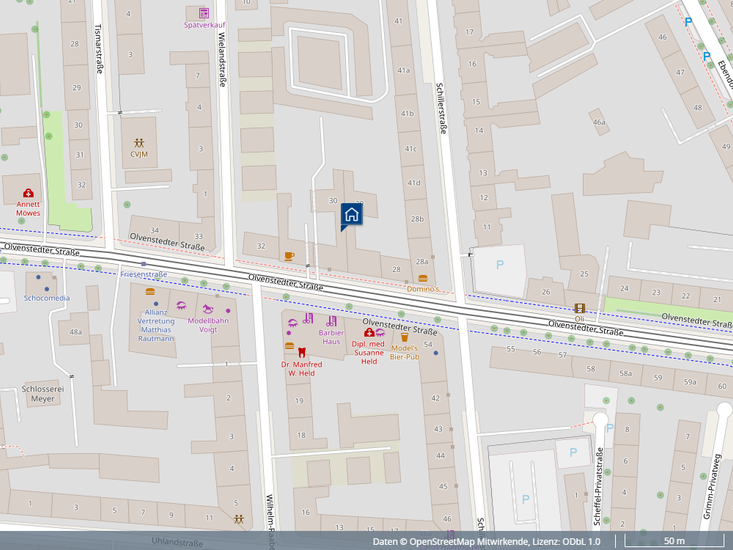
Task: Click the coffee cup café icon
Action: [x=289, y=256]
